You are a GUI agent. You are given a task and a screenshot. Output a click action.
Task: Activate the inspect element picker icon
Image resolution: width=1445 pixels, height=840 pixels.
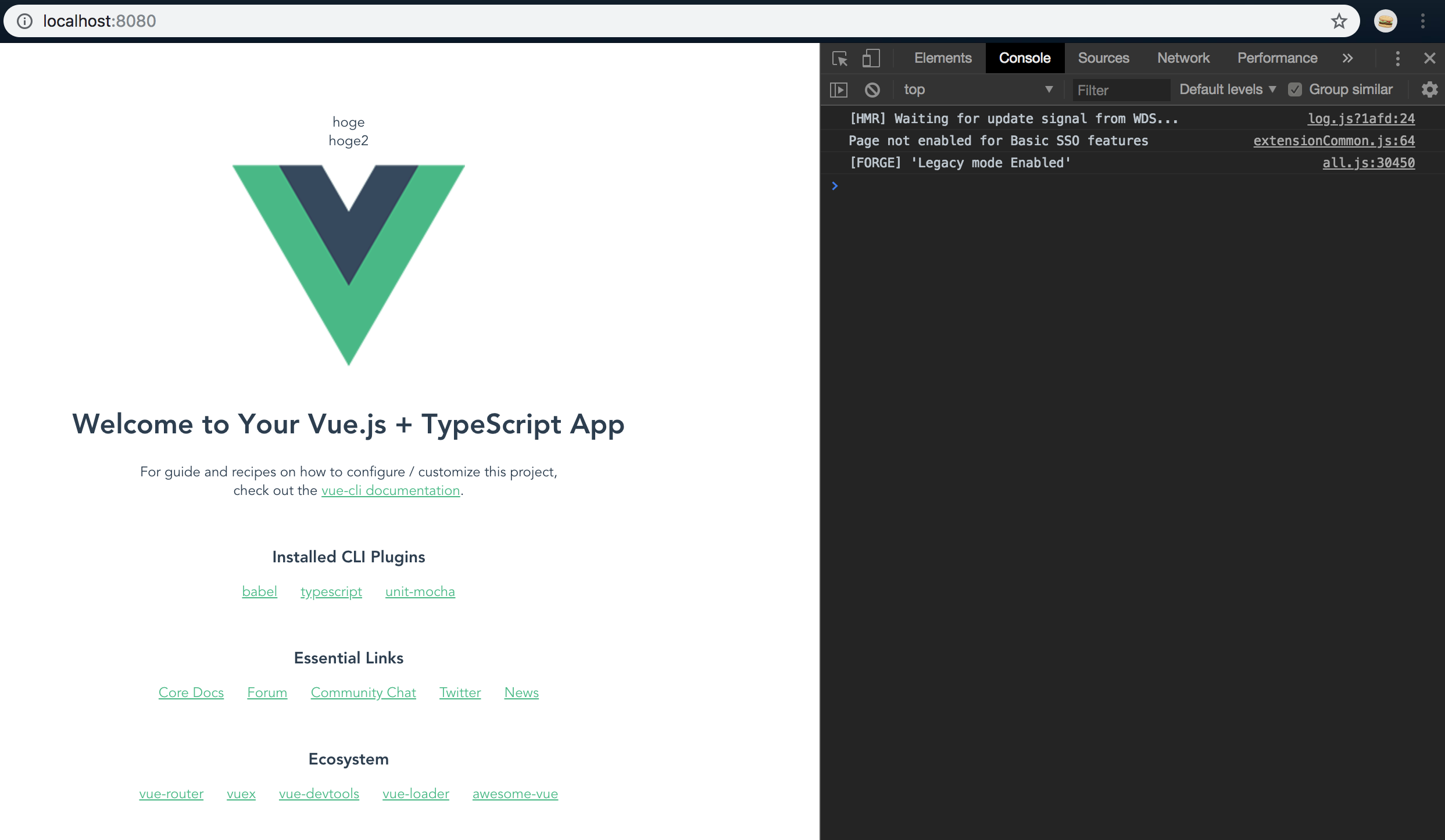click(840, 59)
